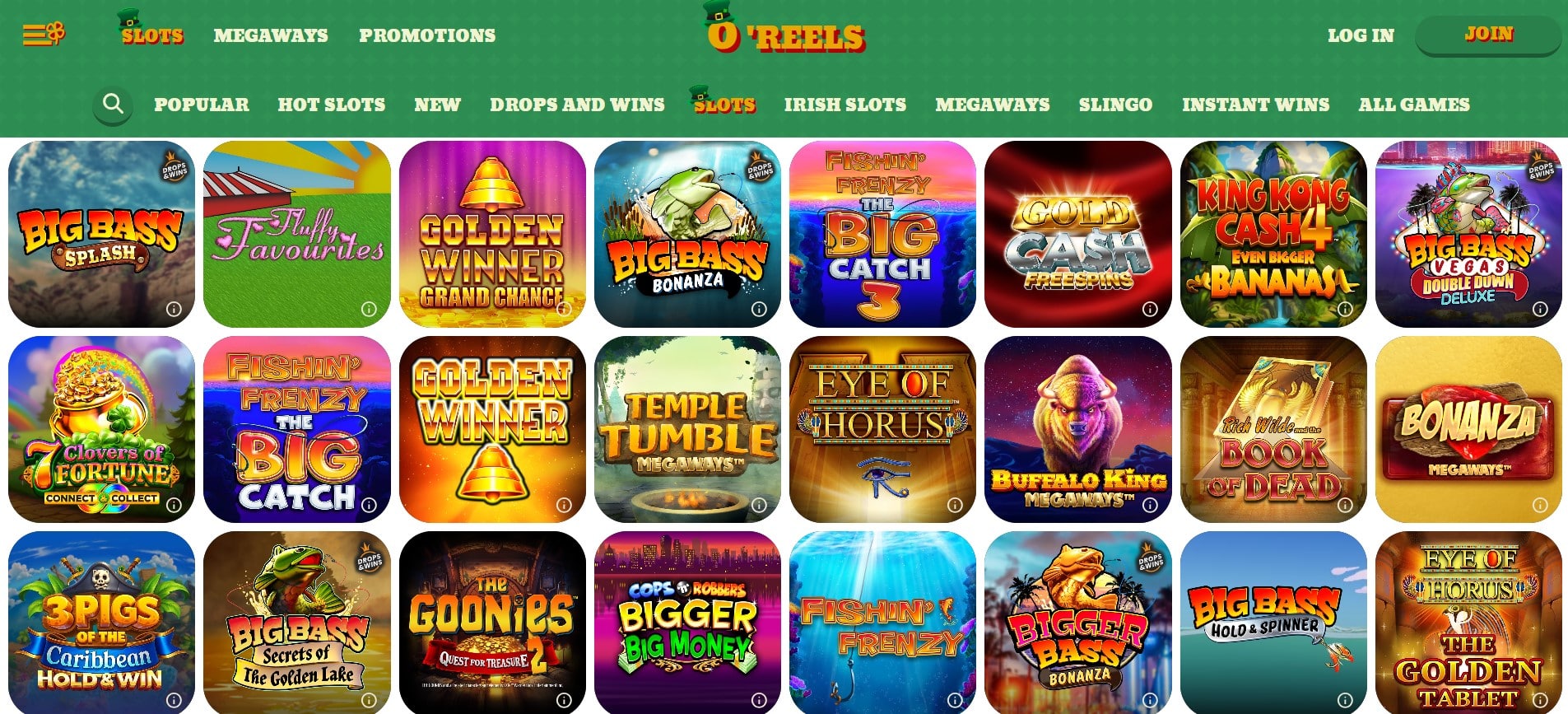Open the Drops and Wins category

(x=577, y=105)
